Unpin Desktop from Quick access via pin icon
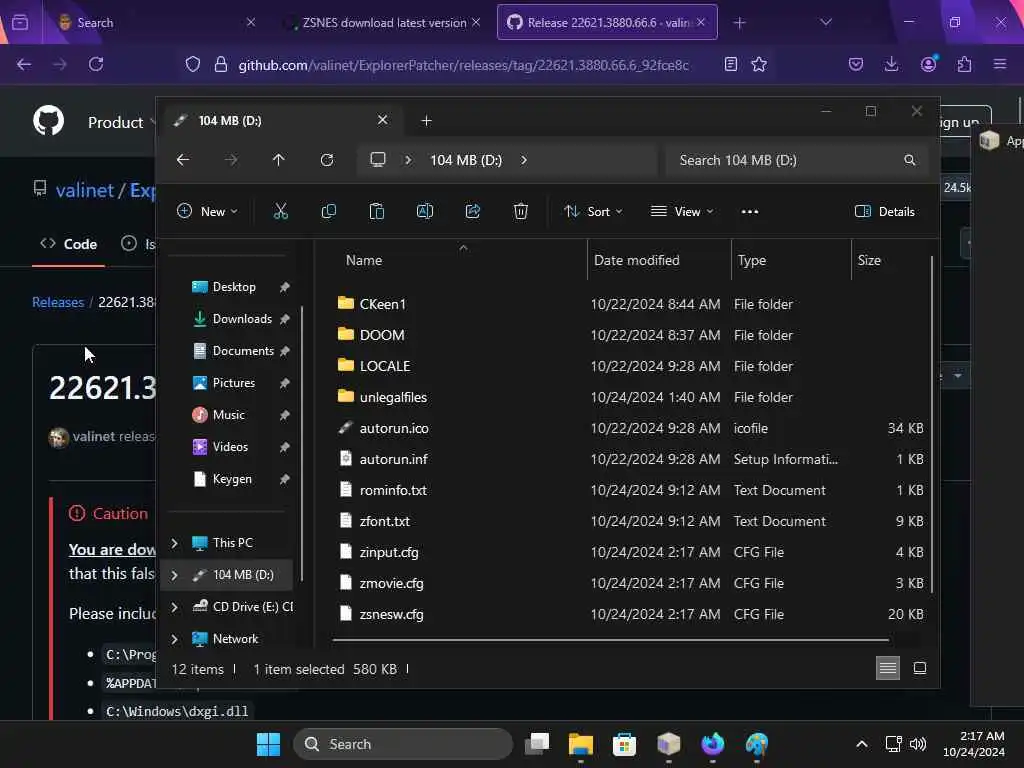This screenshot has width=1024, height=768. [x=285, y=287]
